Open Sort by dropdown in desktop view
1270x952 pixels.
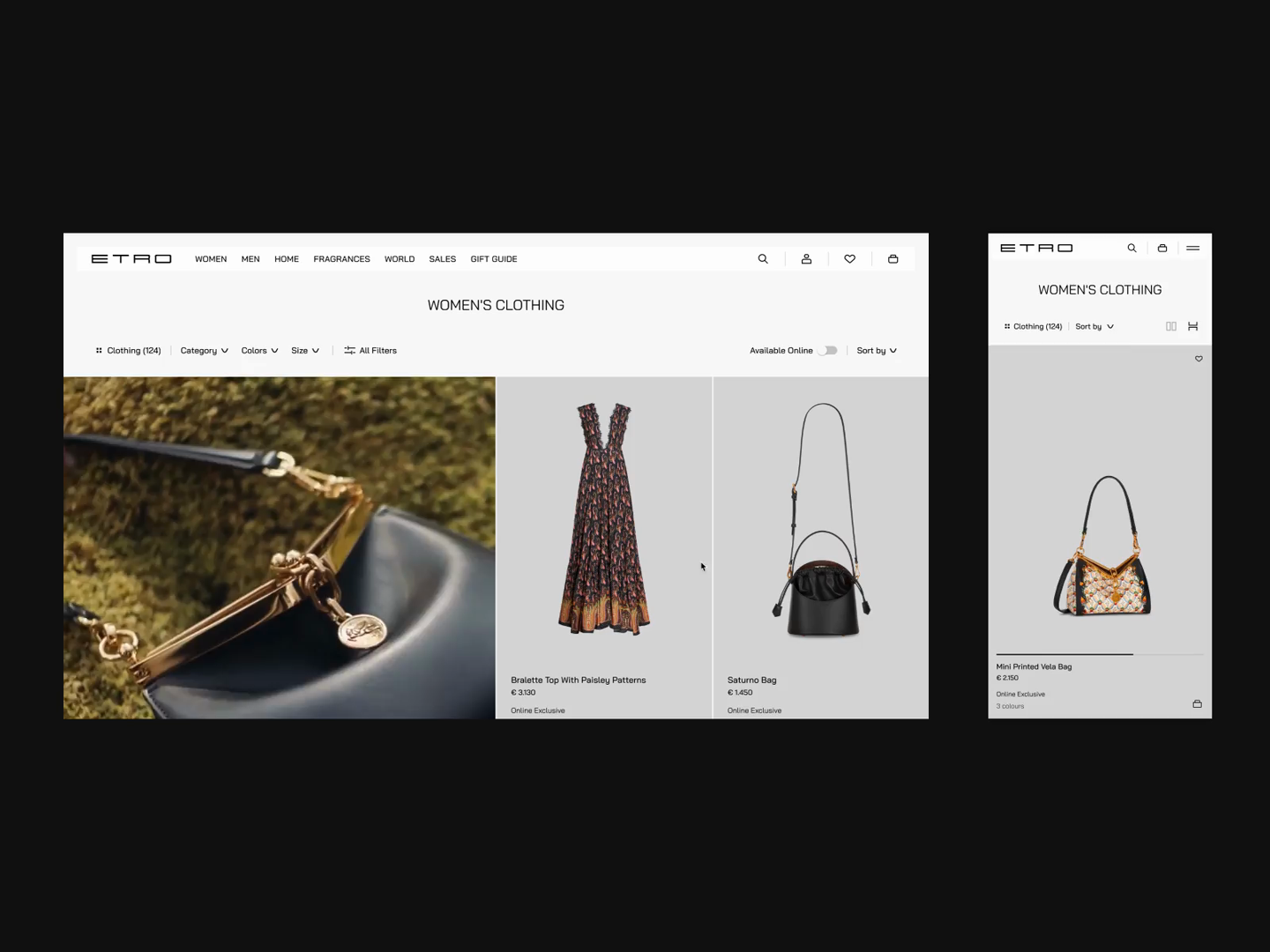point(877,351)
